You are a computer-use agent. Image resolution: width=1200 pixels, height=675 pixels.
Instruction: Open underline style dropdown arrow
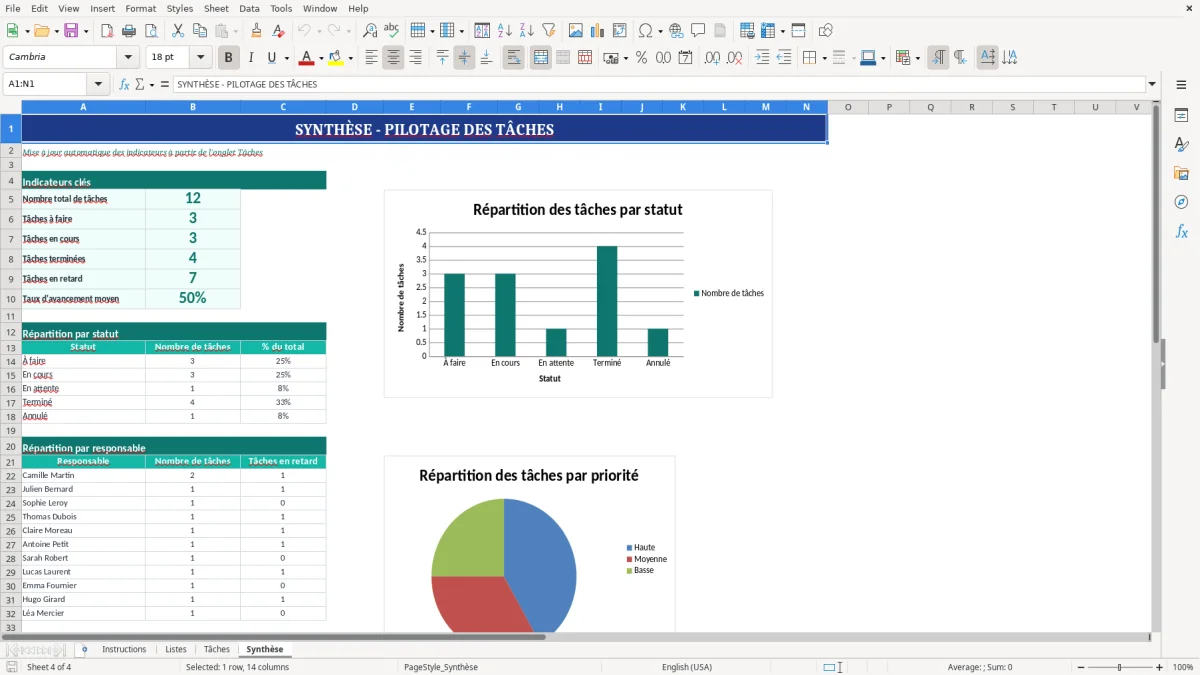(286, 58)
